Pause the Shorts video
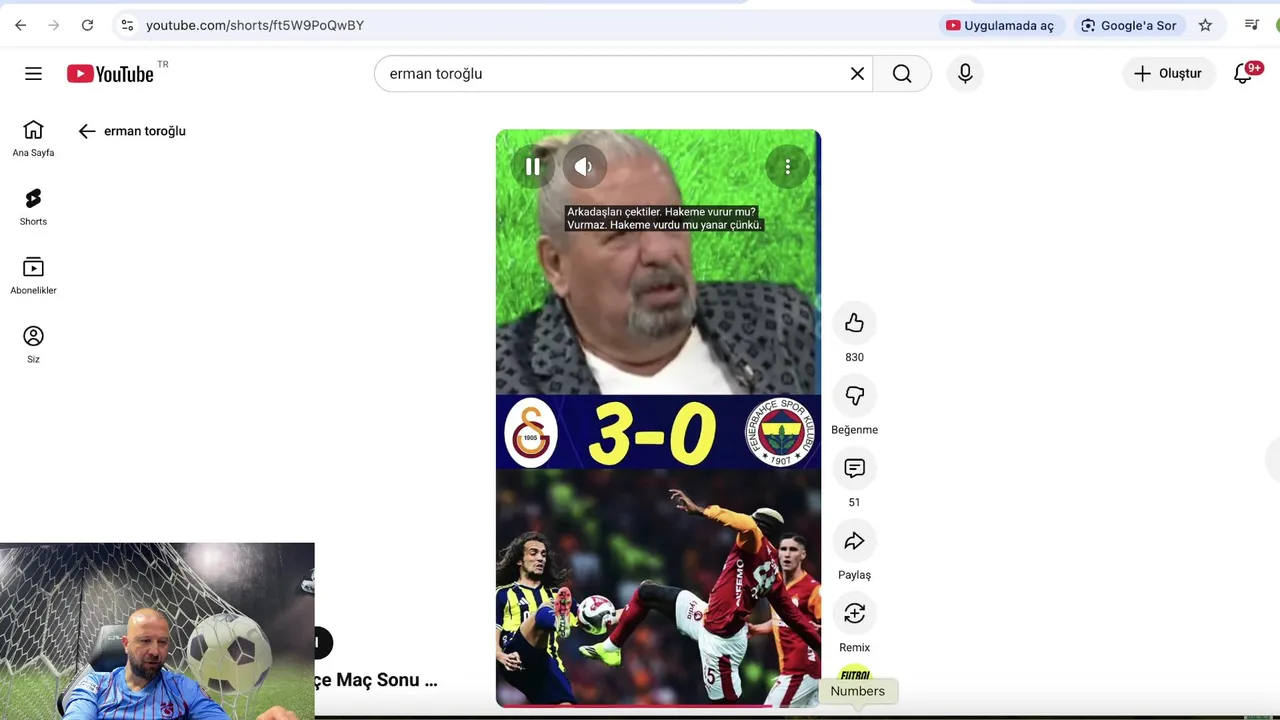1280x720 pixels. [533, 167]
